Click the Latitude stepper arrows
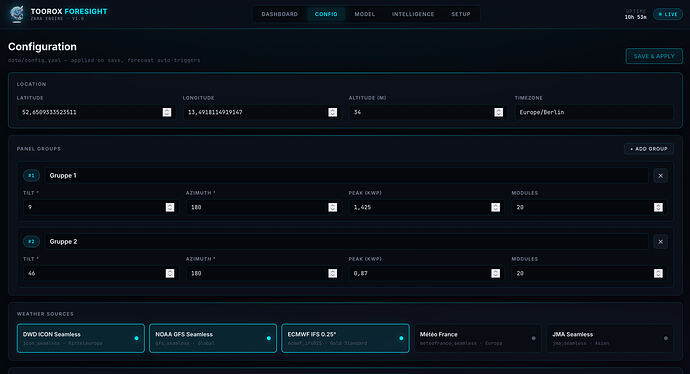 click(167, 112)
